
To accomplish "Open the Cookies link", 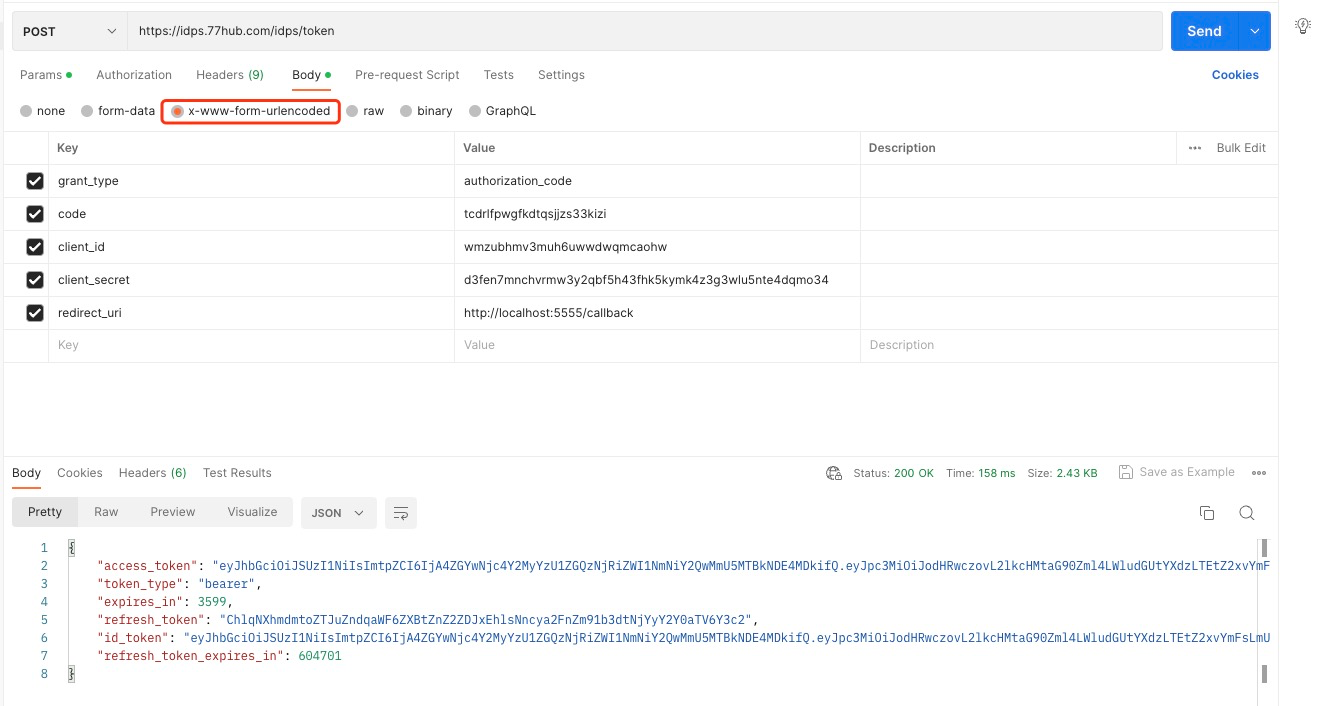I will click(1235, 75).
